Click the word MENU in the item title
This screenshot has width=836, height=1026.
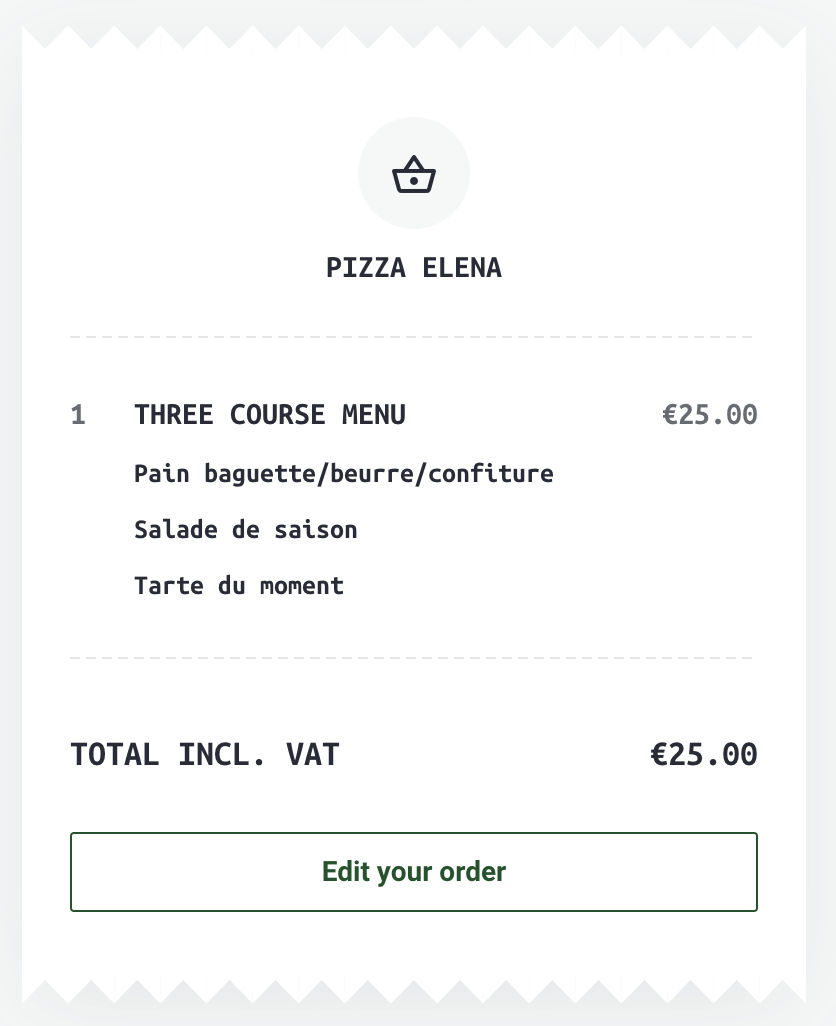pyautogui.click(x=374, y=415)
